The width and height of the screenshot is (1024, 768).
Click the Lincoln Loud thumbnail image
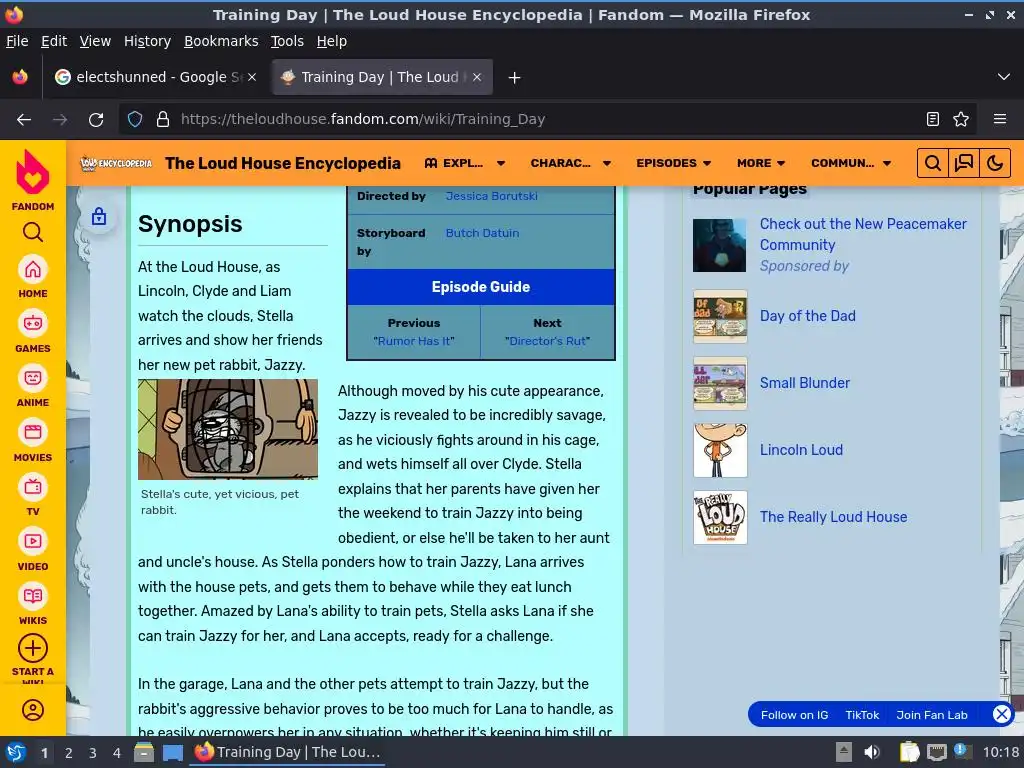pyautogui.click(x=720, y=451)
